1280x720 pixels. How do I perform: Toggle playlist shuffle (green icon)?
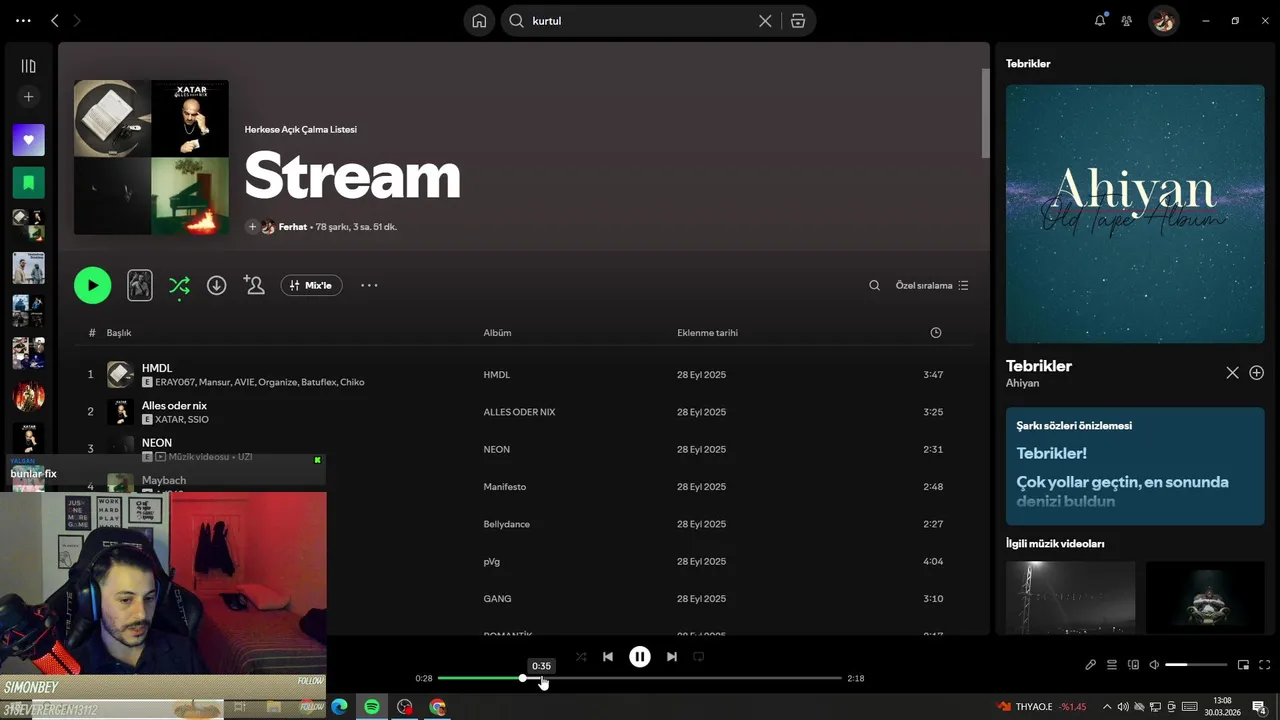tap(179, 286)
